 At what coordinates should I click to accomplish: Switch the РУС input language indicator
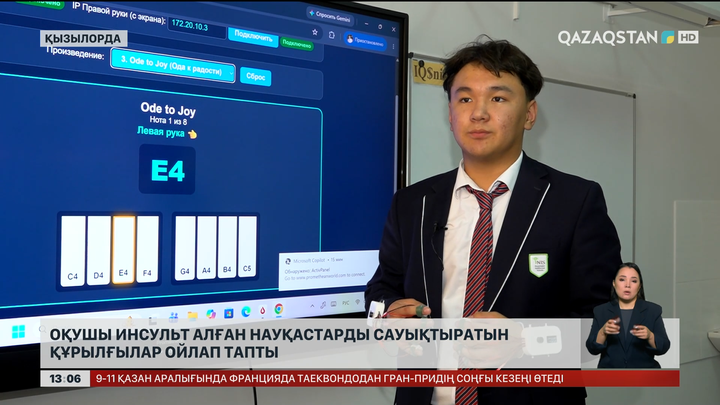point(346,303)
